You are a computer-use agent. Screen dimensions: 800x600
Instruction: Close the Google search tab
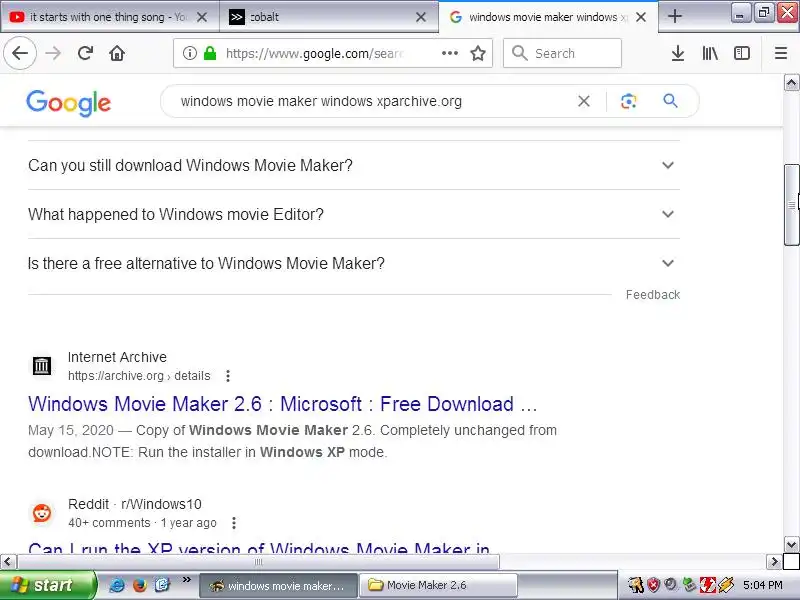tap(641, 17)
